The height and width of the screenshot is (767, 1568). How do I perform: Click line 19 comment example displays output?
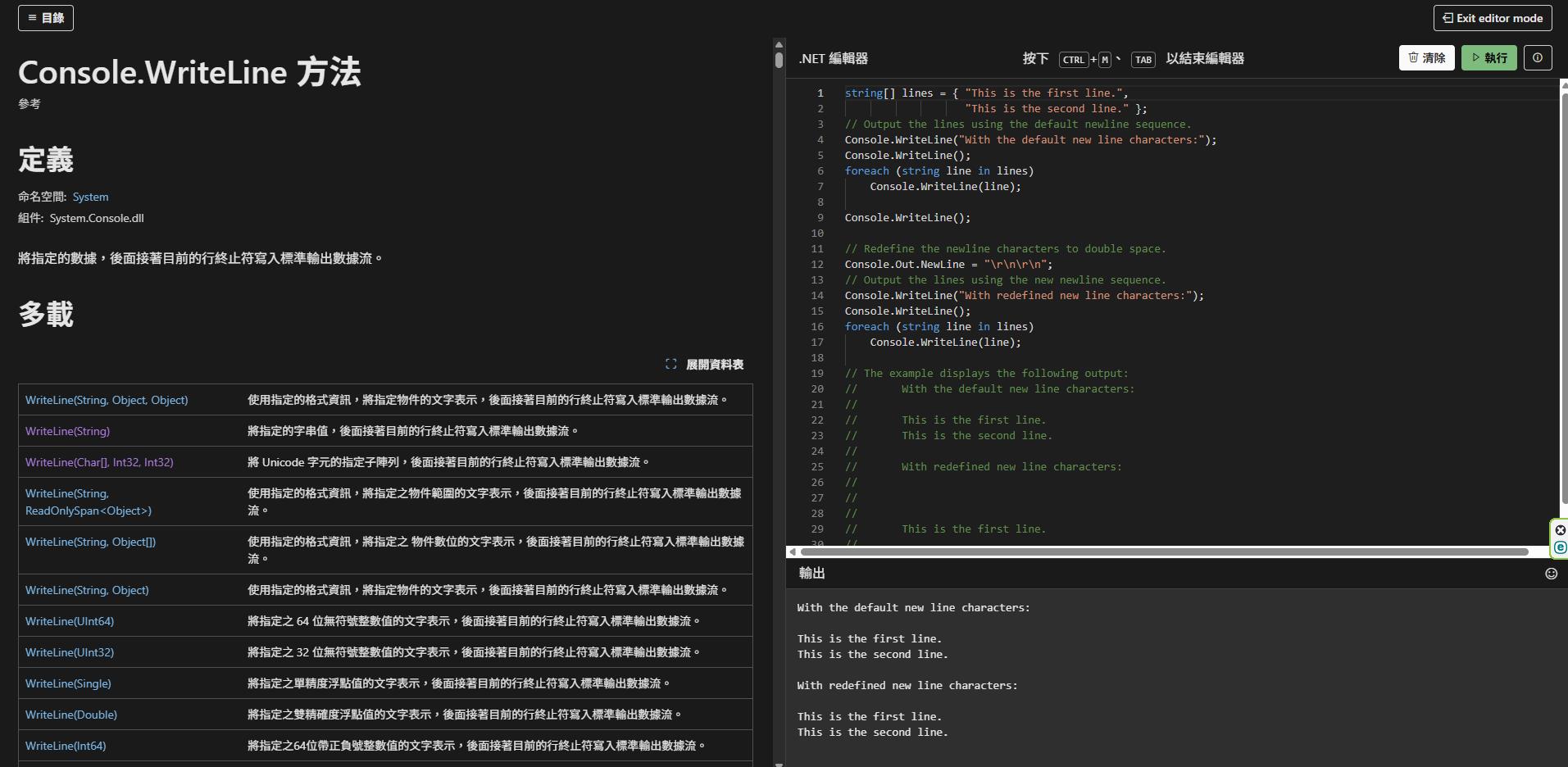pos(987,374)
